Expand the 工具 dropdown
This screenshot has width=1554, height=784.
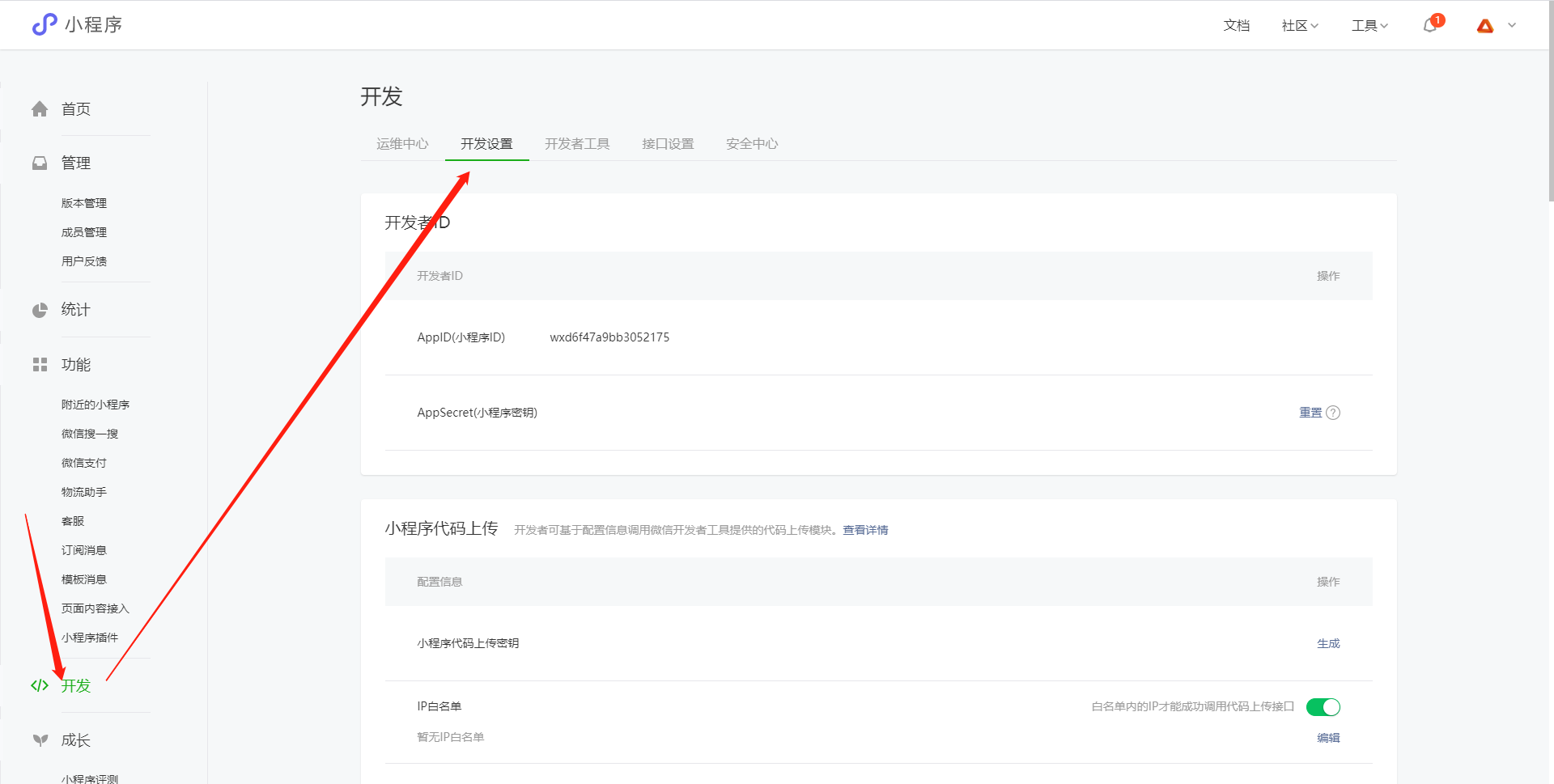1369,26
